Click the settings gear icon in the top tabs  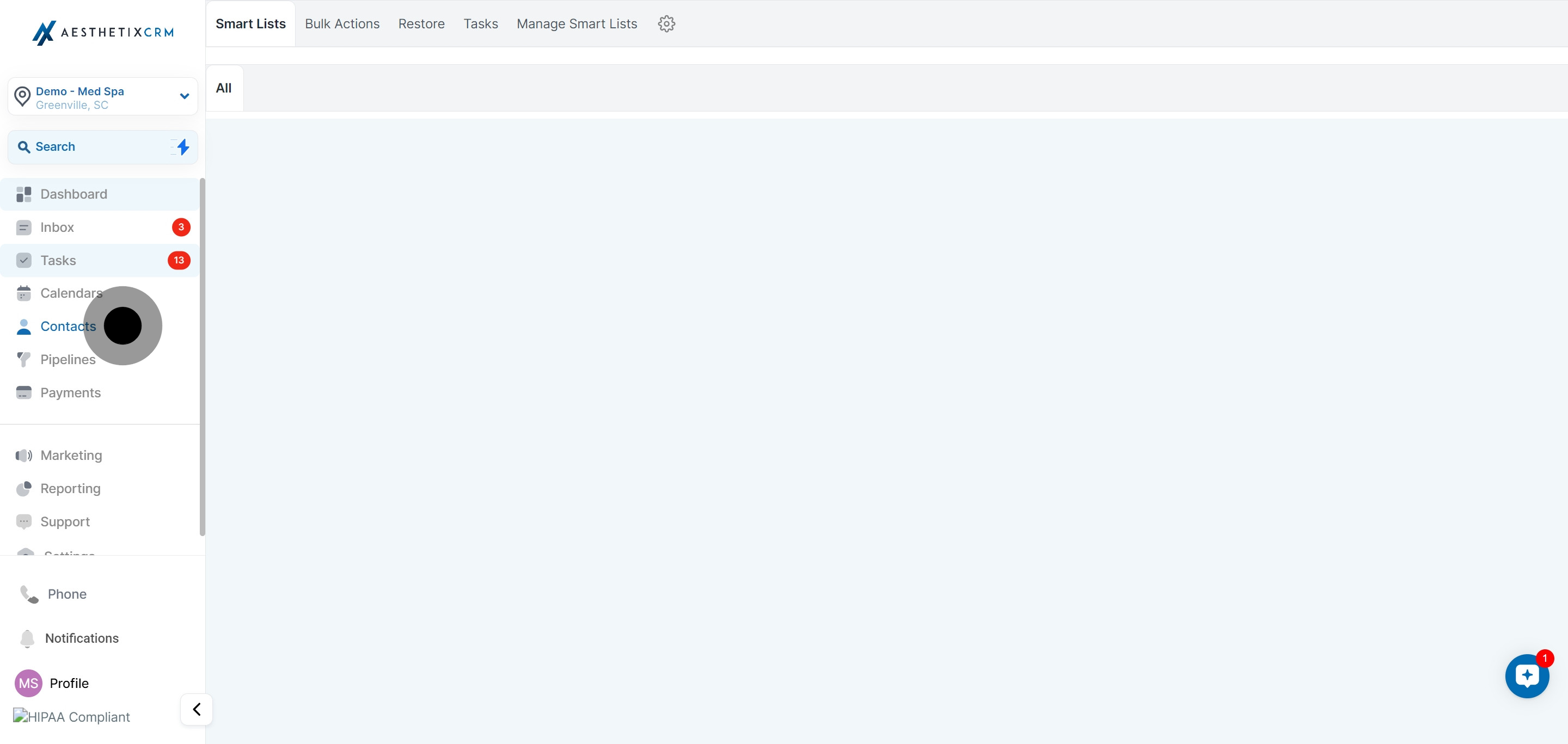pyautogui.click(x=666, y=24)
